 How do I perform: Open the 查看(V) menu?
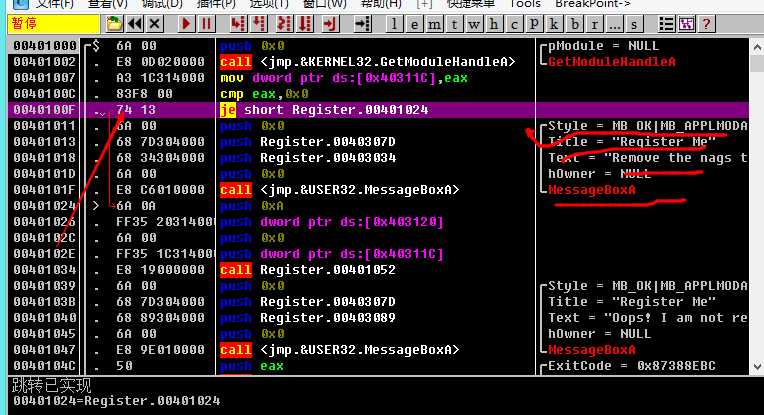107,4
